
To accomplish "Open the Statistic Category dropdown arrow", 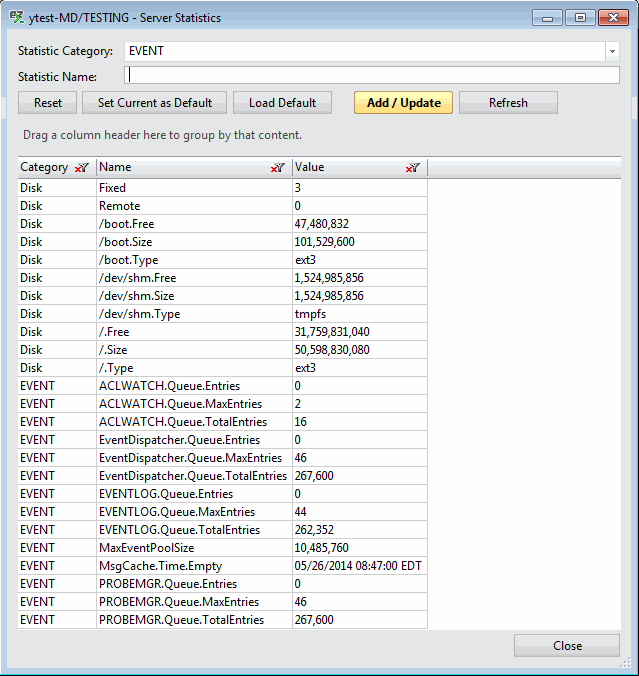I will pyautogui.click(x=611, y=51).
